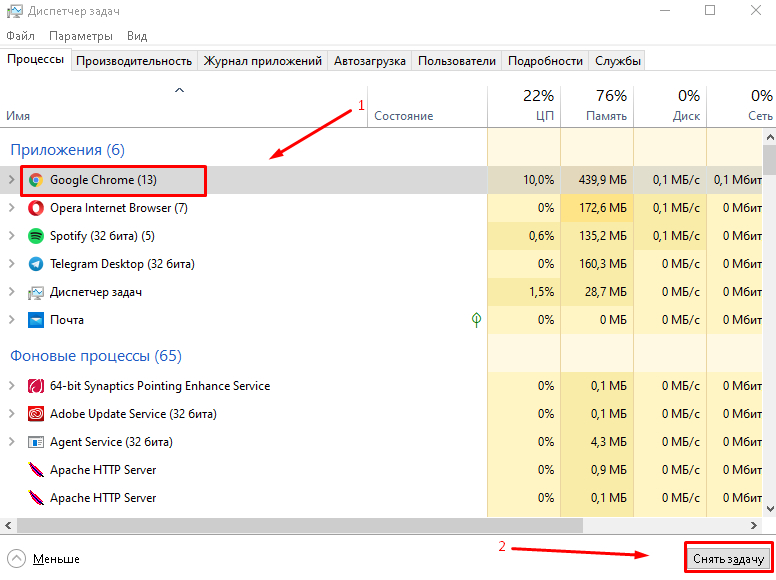Image resolution: width=776 pixels, height=580 pixels.
Task: Expand 64-bit Synaptics Pointing Enhance Service
Action: (11, 386)
